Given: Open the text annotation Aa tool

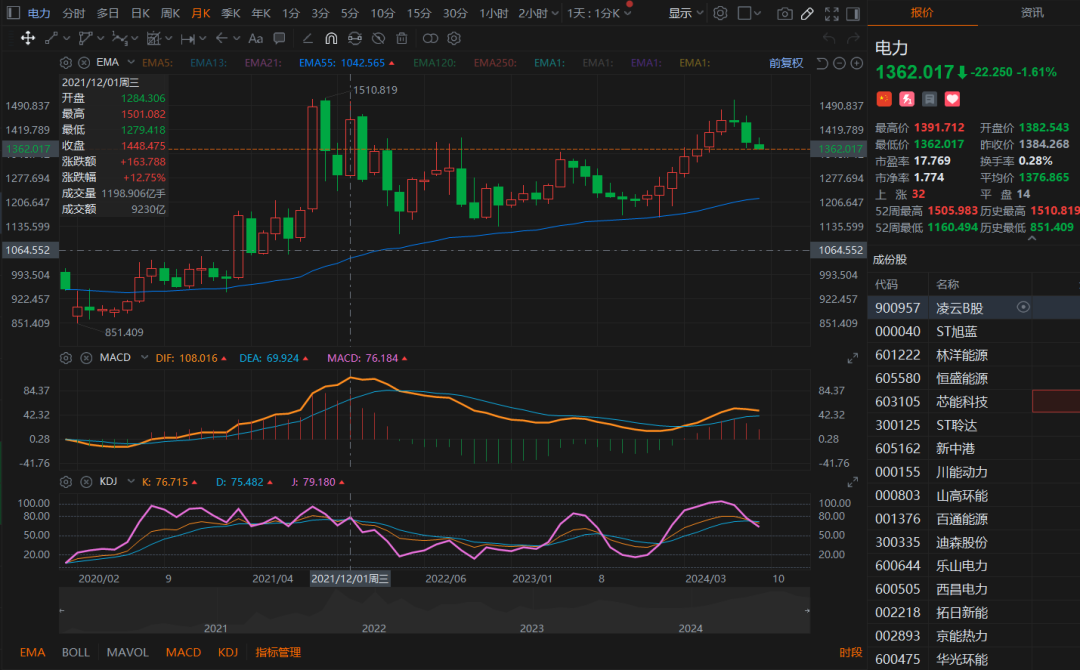Looking at the screenshot, I should 255,38.
